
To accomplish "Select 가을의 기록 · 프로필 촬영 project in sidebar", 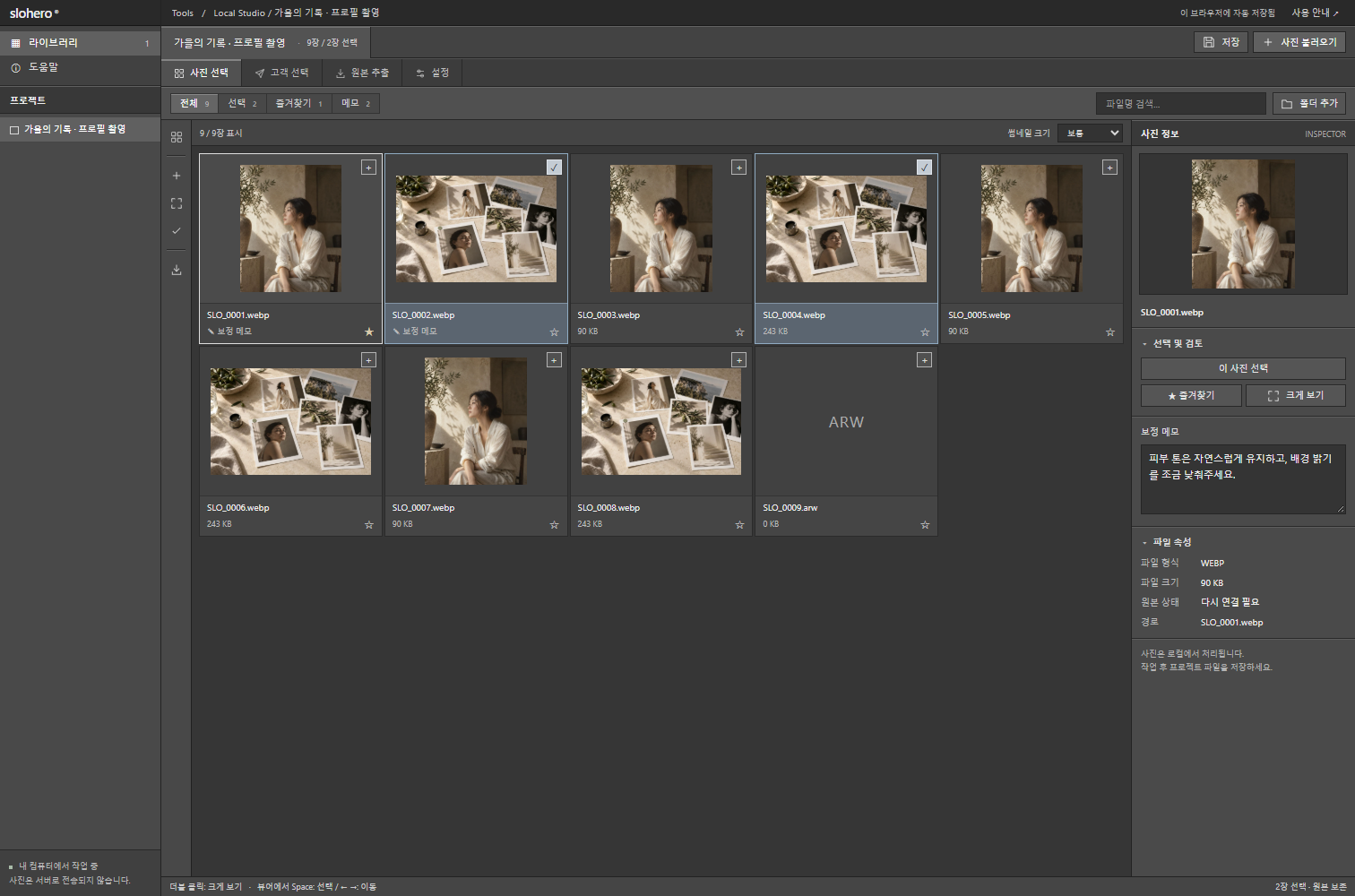I will (80, 129).
